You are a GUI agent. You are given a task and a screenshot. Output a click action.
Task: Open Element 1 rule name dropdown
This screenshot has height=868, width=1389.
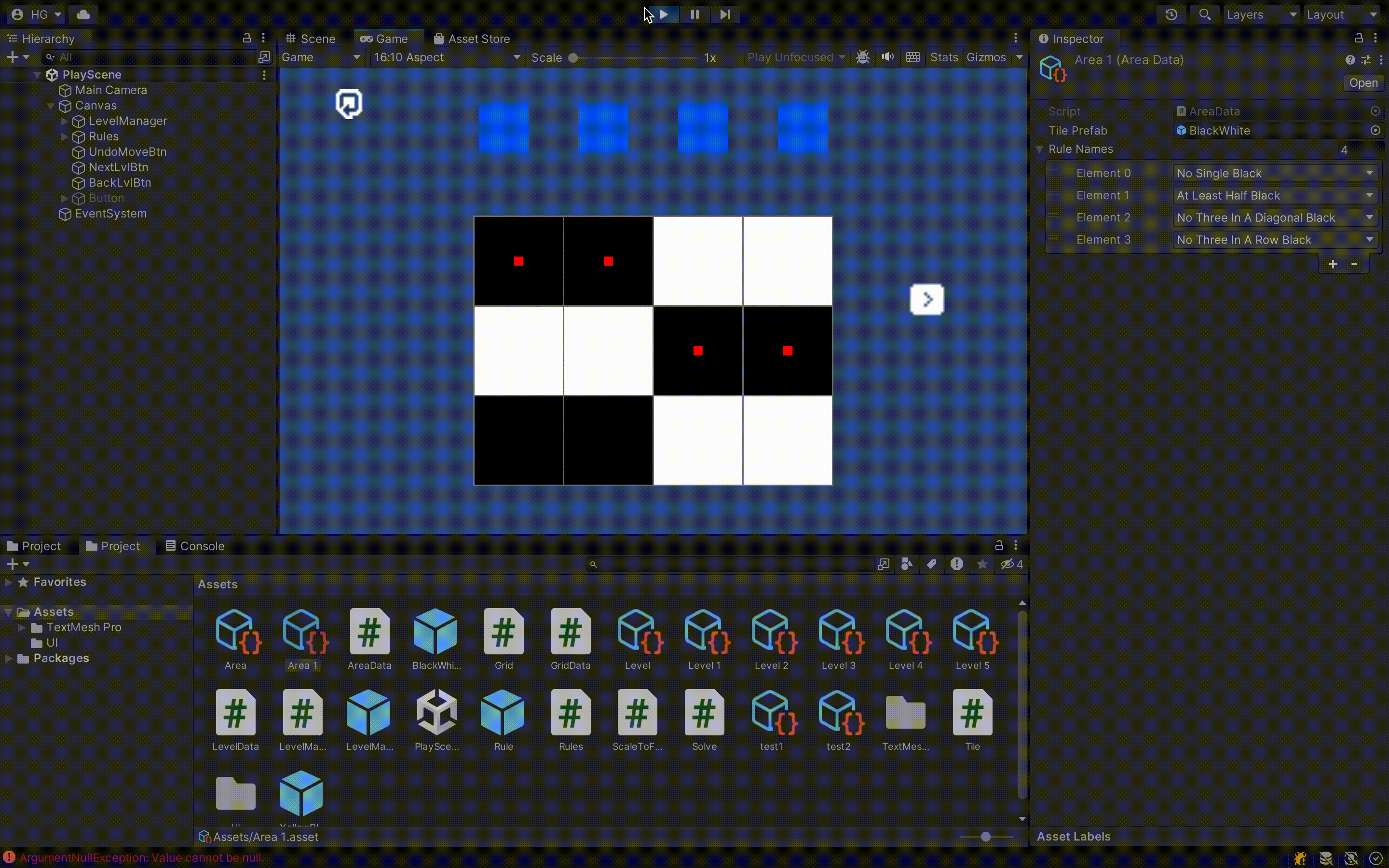pyautogui.click(x=1274, y=195)
